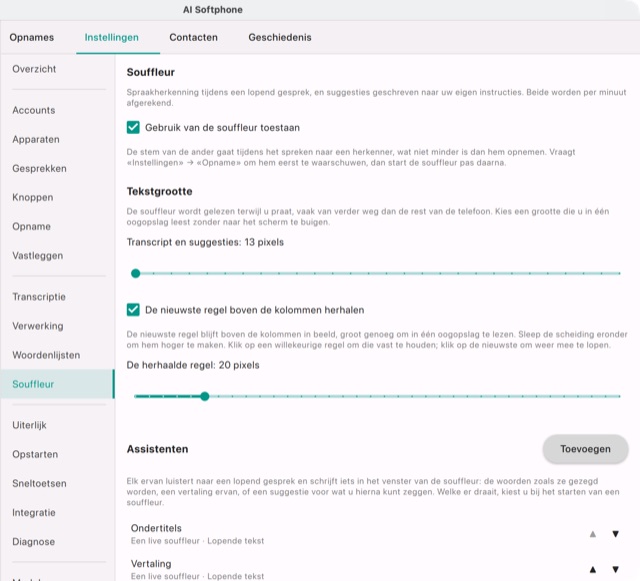
Task: Move Vertaling assistant down arrow
Action: pyautogui.click(x=616, y=569)
